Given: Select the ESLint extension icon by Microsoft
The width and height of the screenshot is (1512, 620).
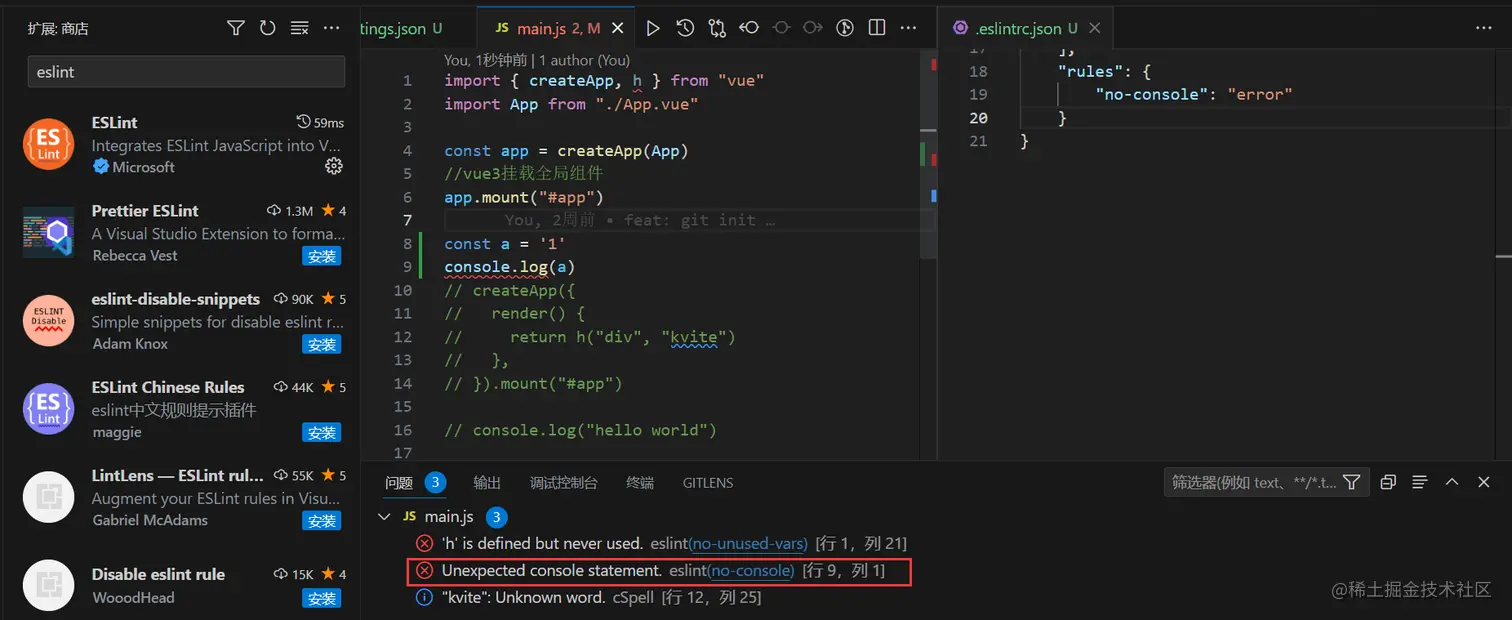Looking at the screenshot, I should point(48,144).
